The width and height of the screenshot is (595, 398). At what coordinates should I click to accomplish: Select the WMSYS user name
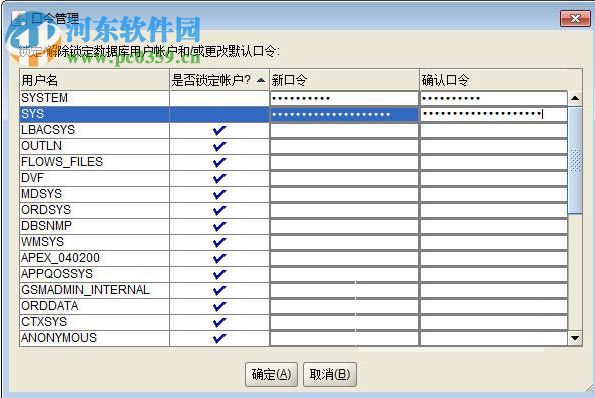pyautogui.click(x=43, y=242)
